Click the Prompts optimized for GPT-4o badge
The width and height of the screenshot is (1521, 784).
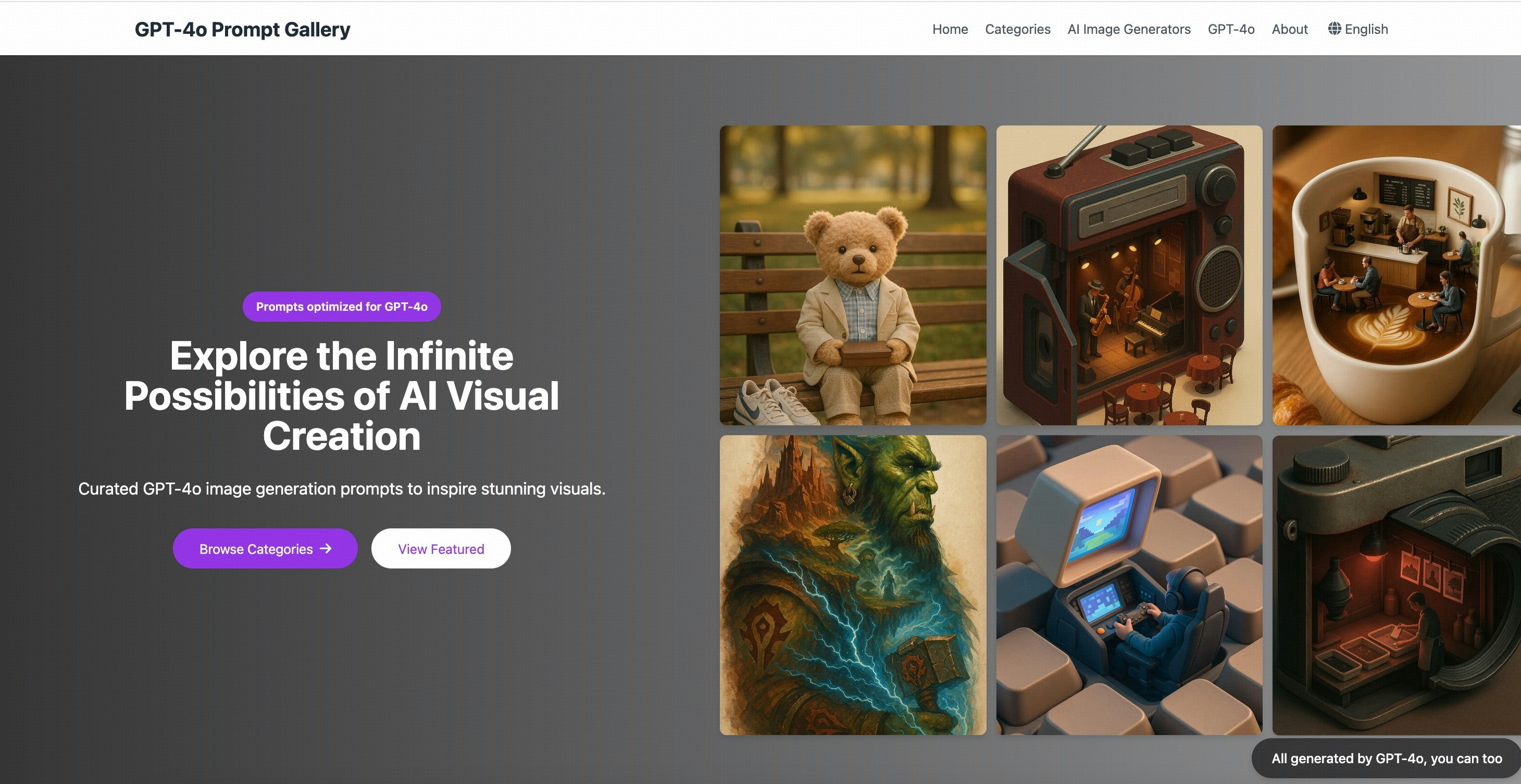click(x=341, y=306)
